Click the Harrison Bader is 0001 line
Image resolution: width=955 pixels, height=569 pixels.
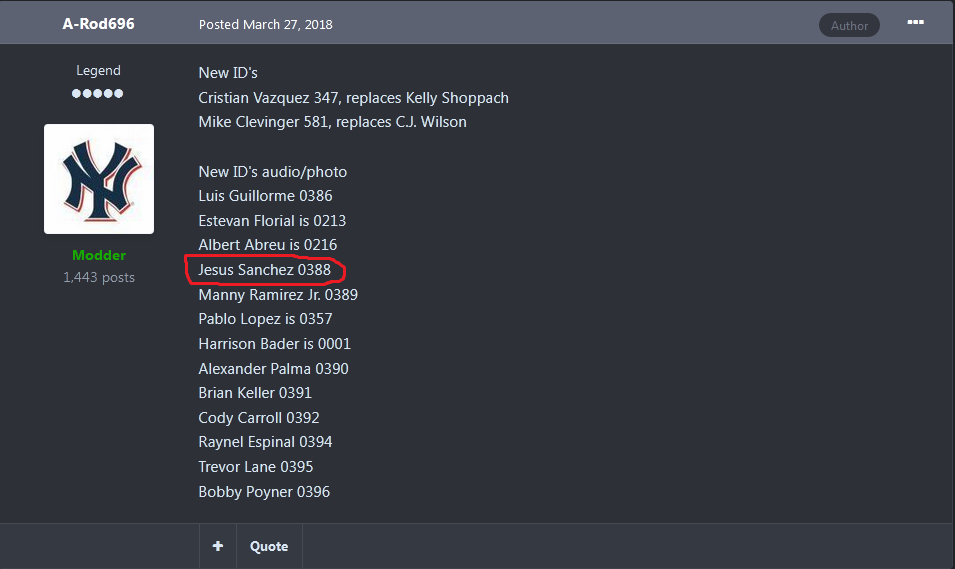coord(275,344)
